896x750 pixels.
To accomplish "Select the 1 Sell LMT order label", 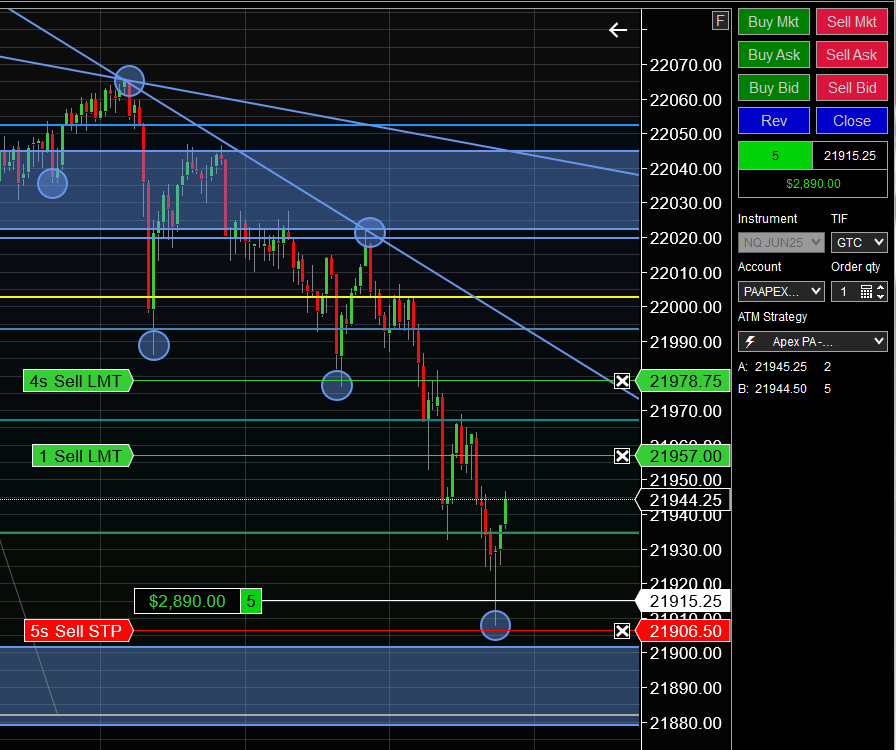I will (82, 456).
